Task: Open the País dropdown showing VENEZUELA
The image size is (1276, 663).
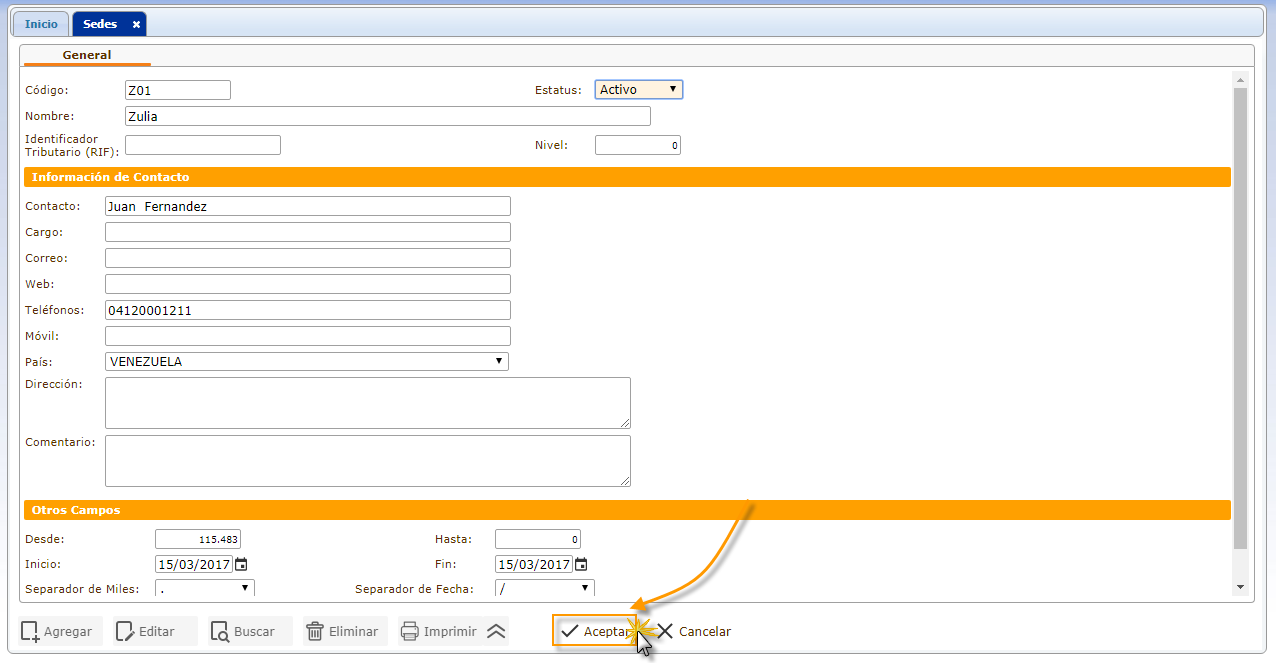Action: coord(307,361)
